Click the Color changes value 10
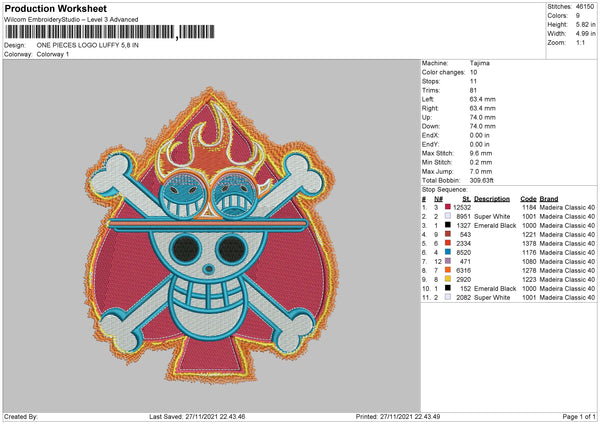600x424 pixels. [x=473, y=72]
